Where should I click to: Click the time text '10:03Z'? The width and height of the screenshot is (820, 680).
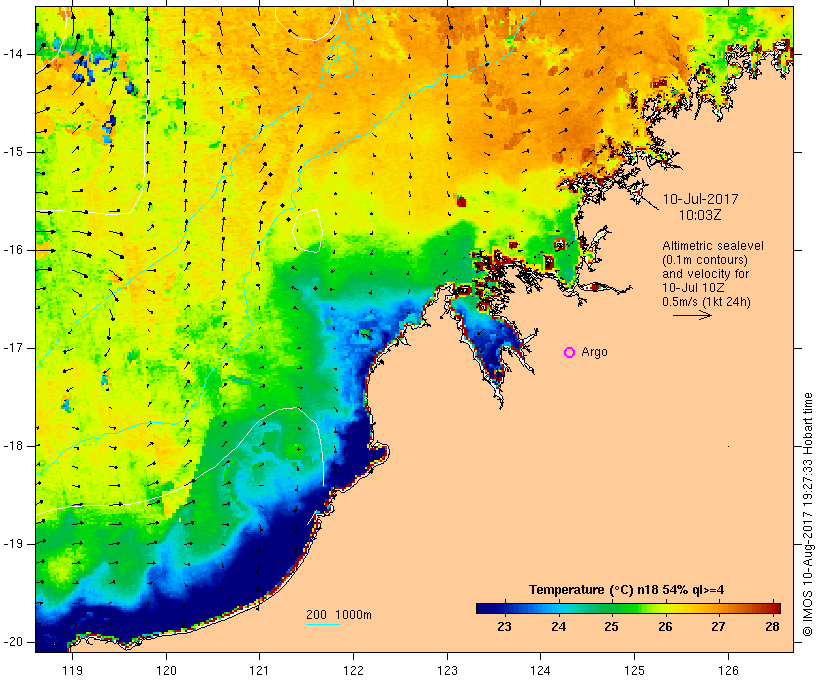point(700,215)
